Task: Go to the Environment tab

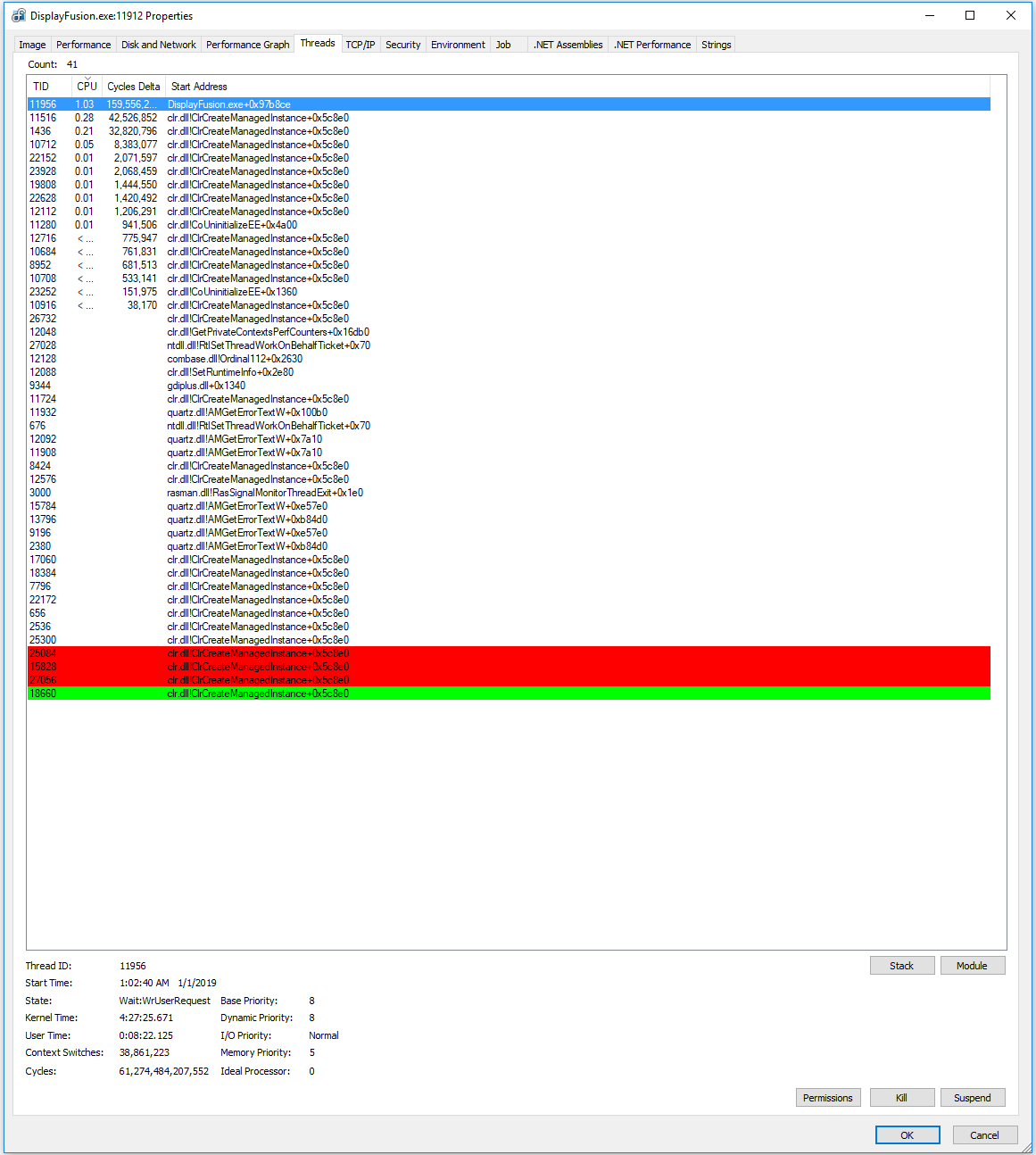Action: (458, 45)
